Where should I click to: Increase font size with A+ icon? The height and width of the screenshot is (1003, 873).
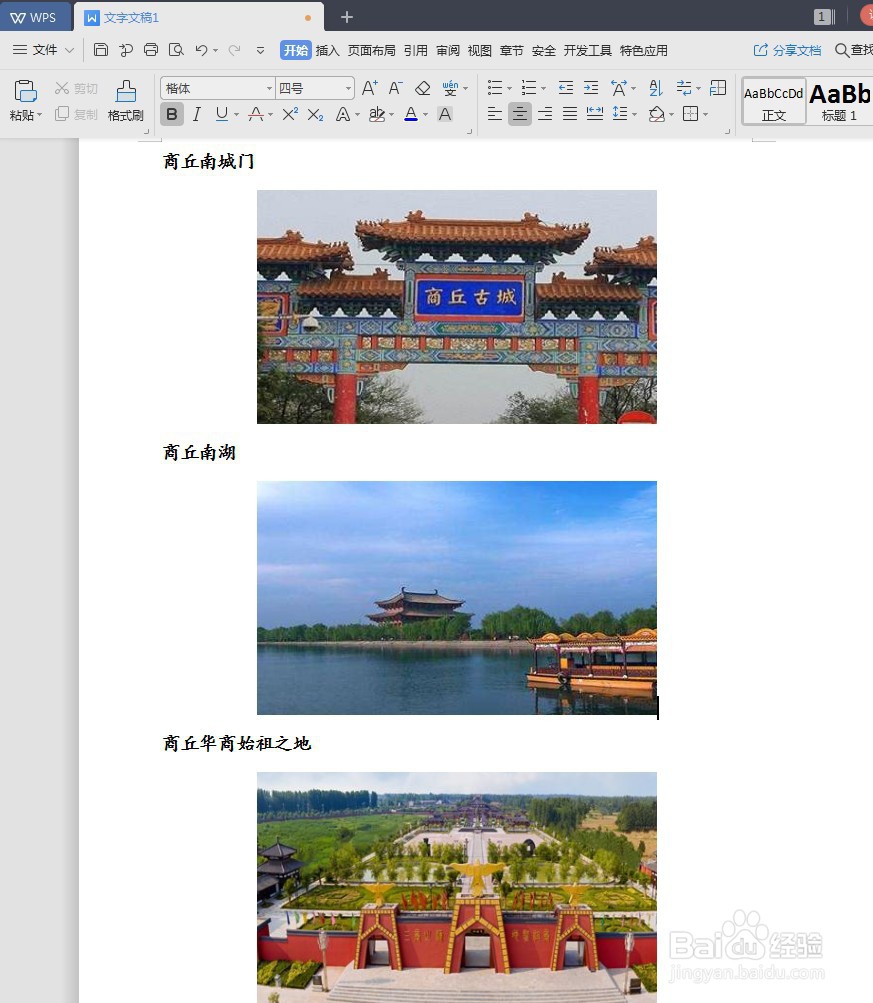click(370, 88)
